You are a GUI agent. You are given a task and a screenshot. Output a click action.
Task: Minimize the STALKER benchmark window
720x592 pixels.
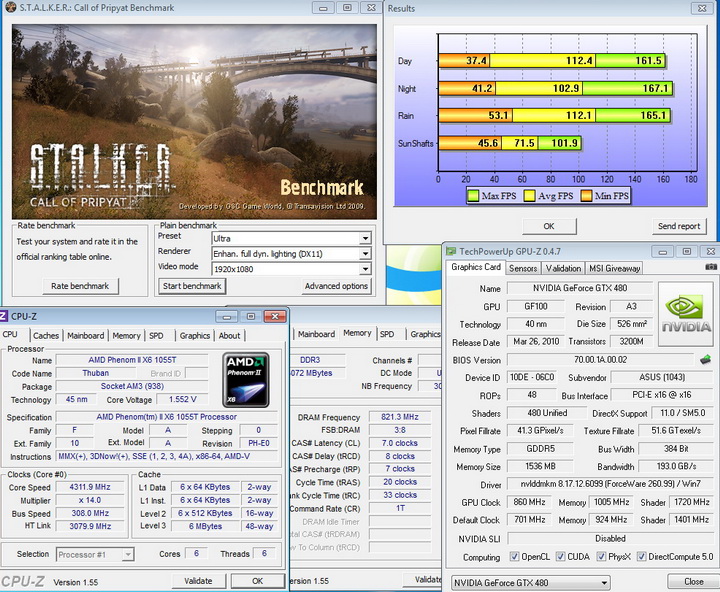pyautogui.click(x=323, y=8)
